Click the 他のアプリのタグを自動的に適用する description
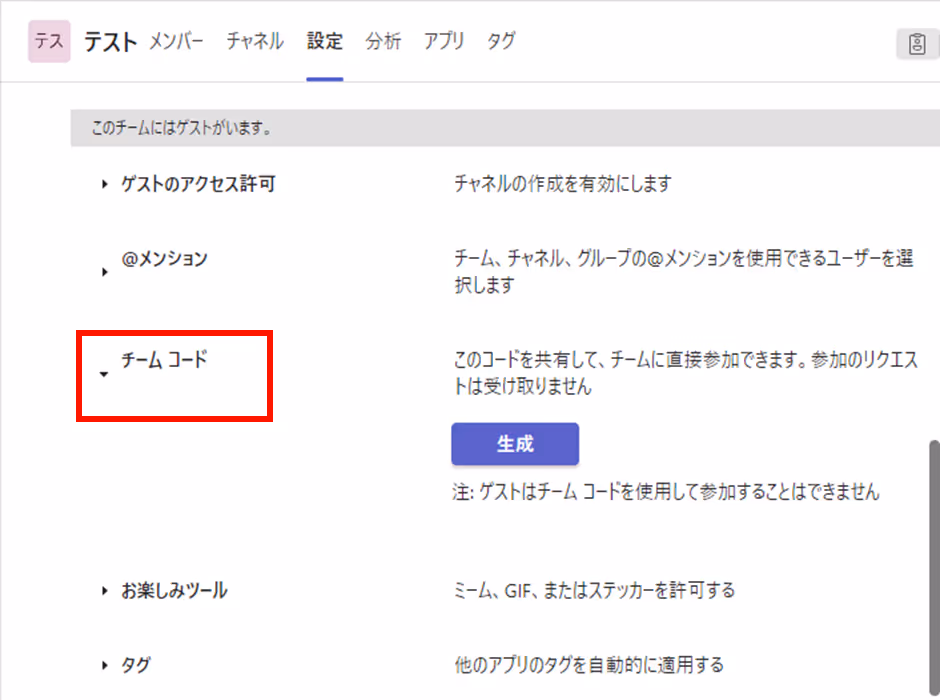The height and width of the screenshot is (700, 940). 589,665
